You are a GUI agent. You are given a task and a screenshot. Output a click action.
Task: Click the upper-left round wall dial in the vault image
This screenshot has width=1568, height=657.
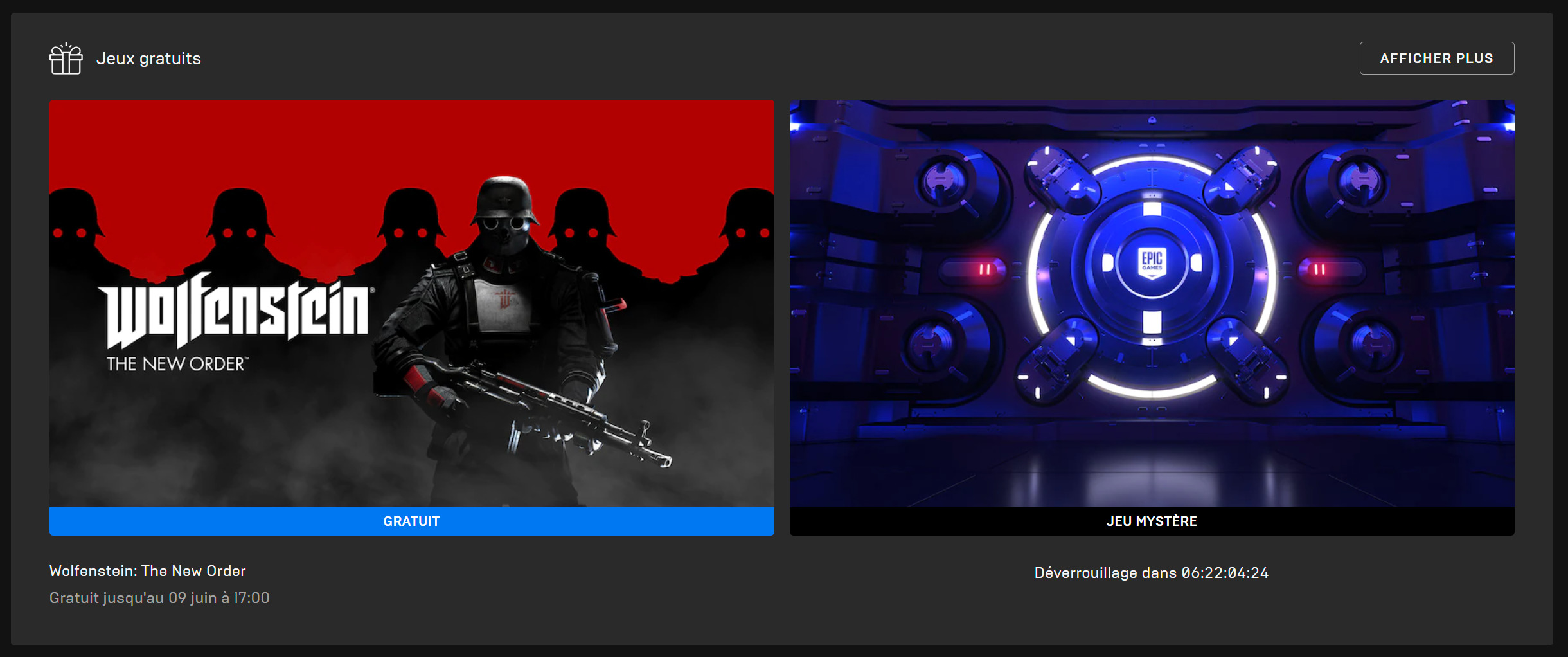pos(943,183)
